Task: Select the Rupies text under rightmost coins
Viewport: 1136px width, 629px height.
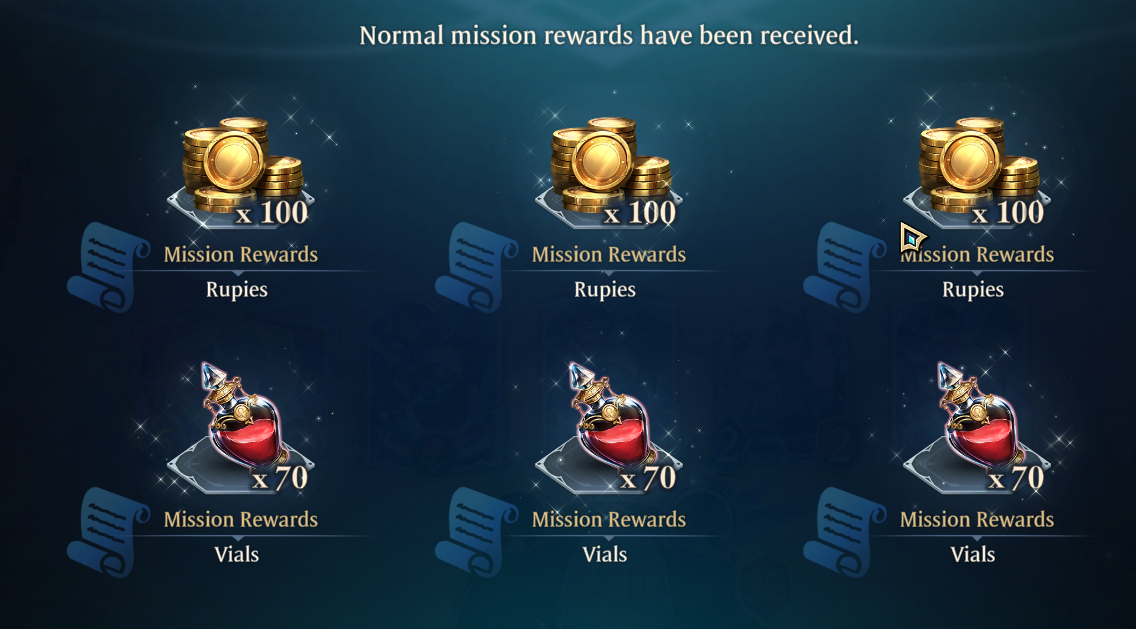Action: [973, 290]
